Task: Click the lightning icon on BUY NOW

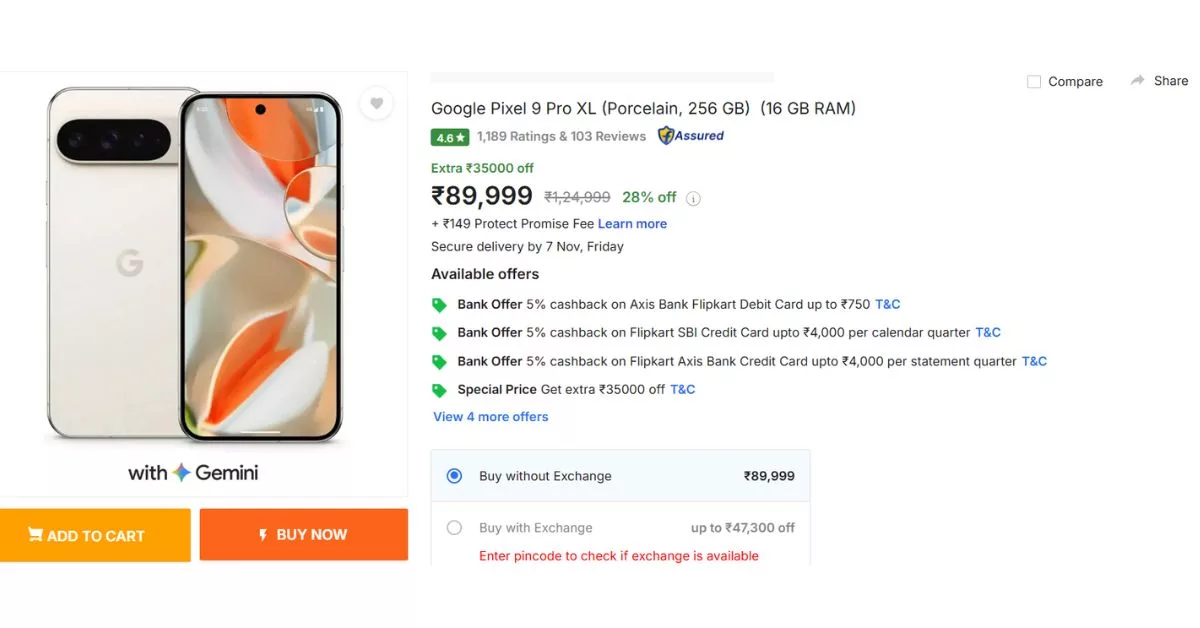Action: point(261,535)
